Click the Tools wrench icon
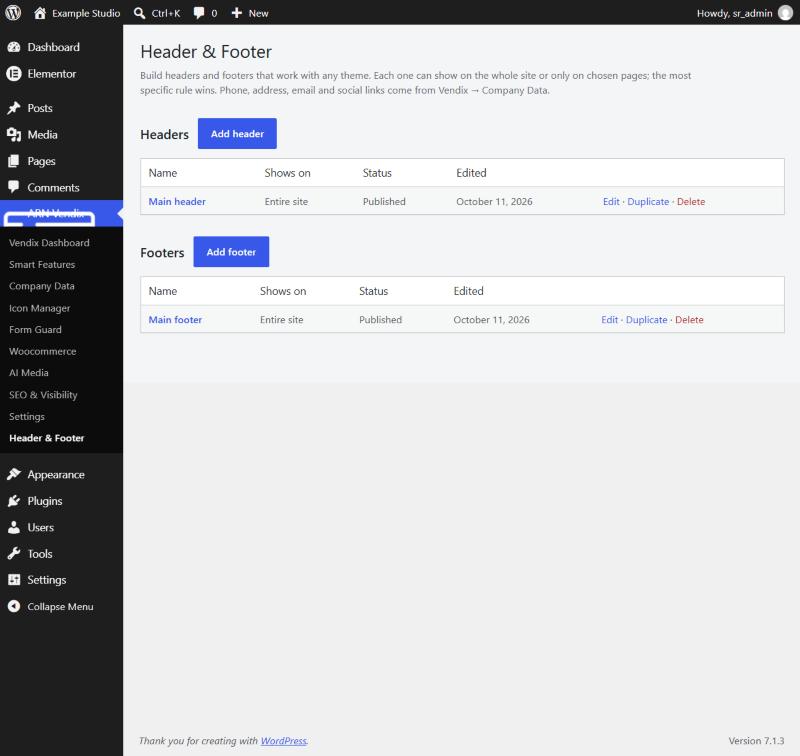This screenshot has width=800, height=756. [x=14, y=553]
